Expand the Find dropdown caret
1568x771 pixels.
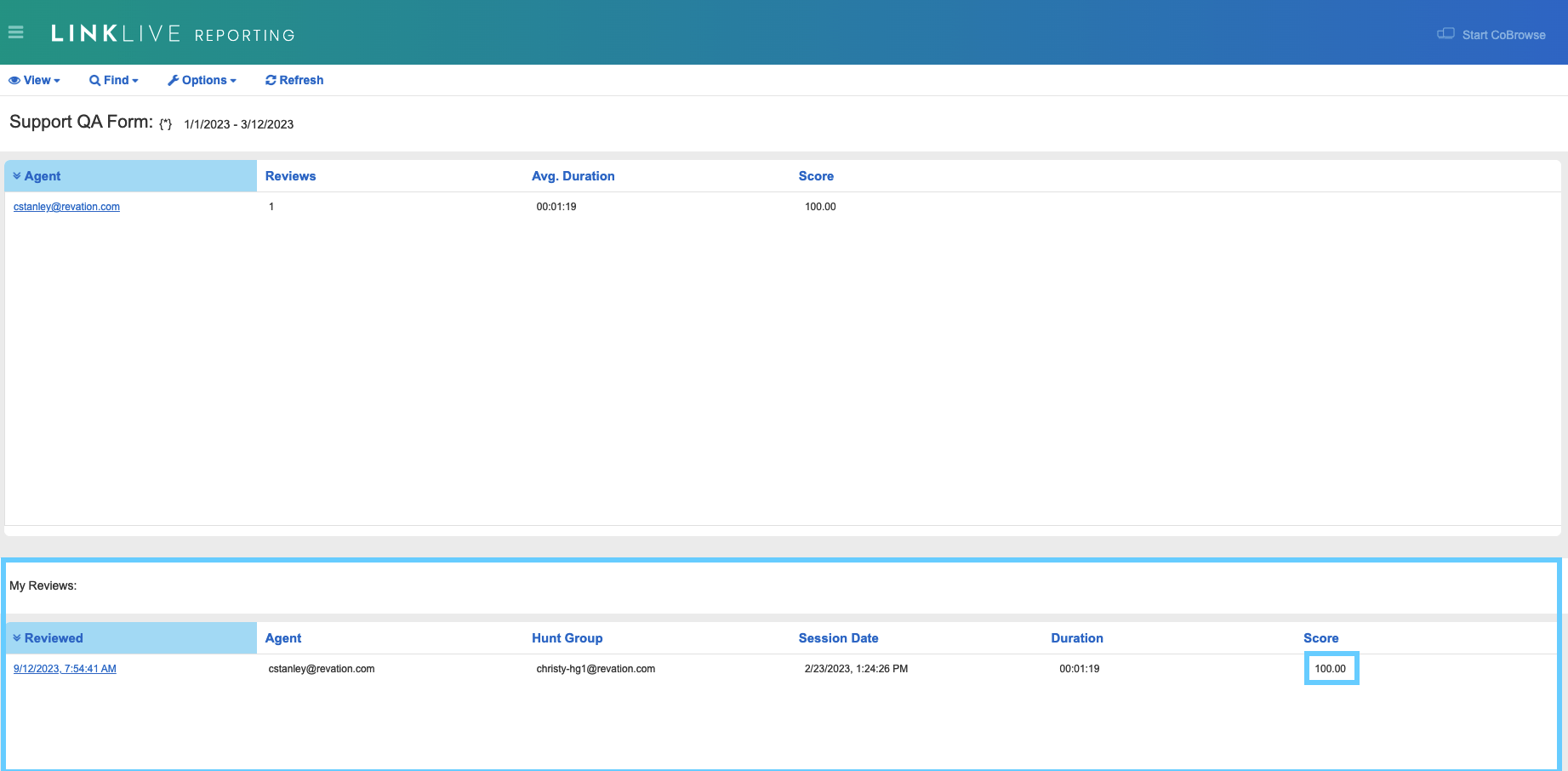click(135, 81)
